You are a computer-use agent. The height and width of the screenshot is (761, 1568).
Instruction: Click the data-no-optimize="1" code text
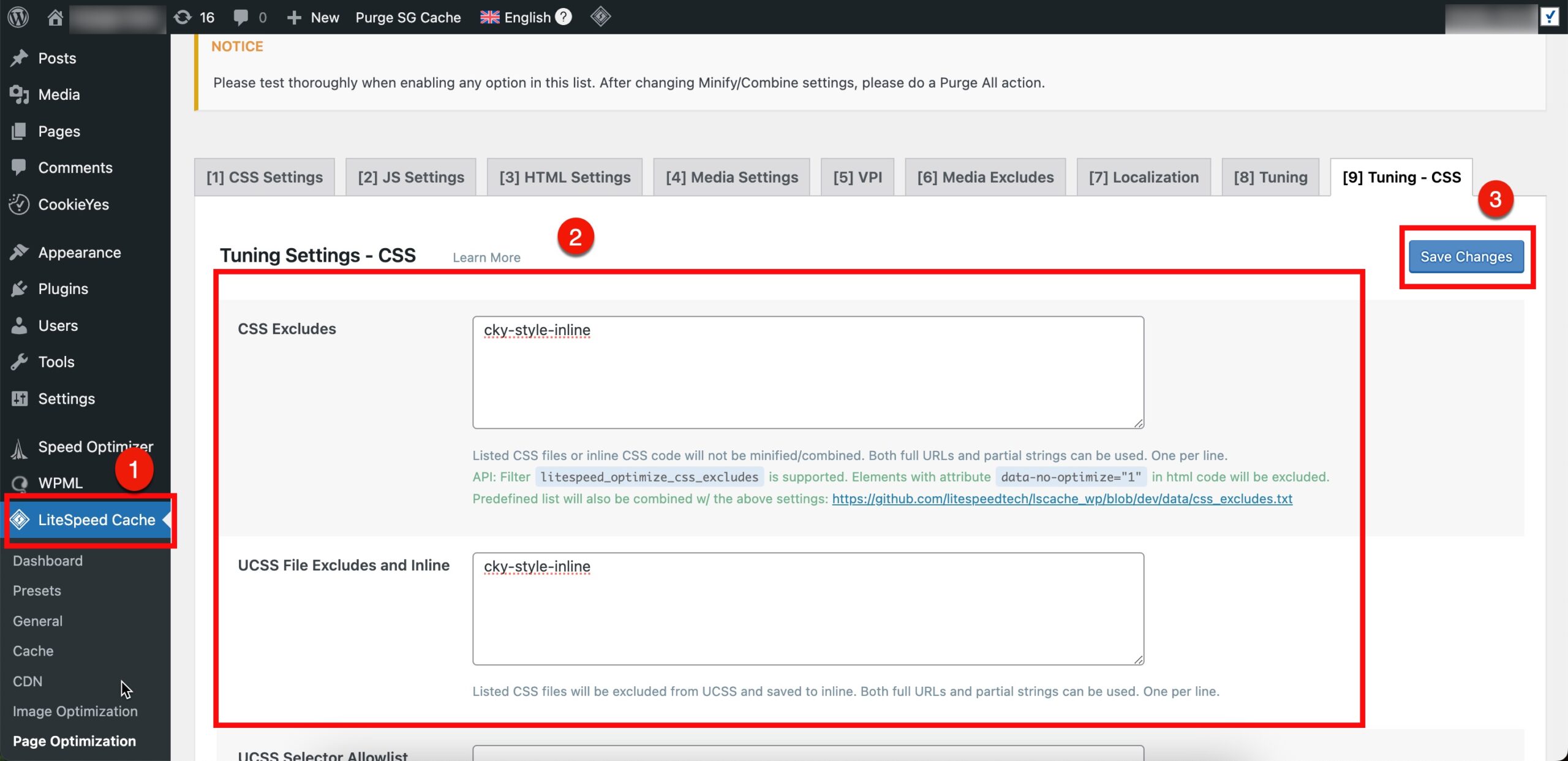pos(1071,477)
